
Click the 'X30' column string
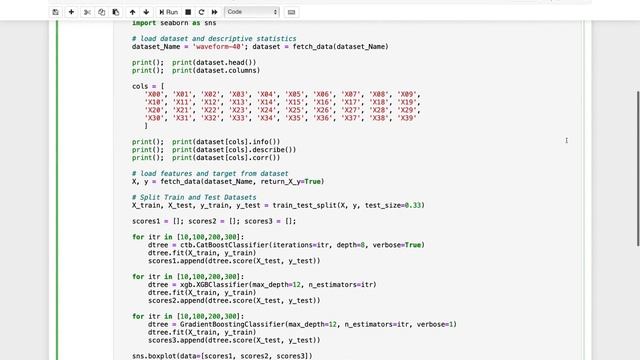[x=154, y=118]
